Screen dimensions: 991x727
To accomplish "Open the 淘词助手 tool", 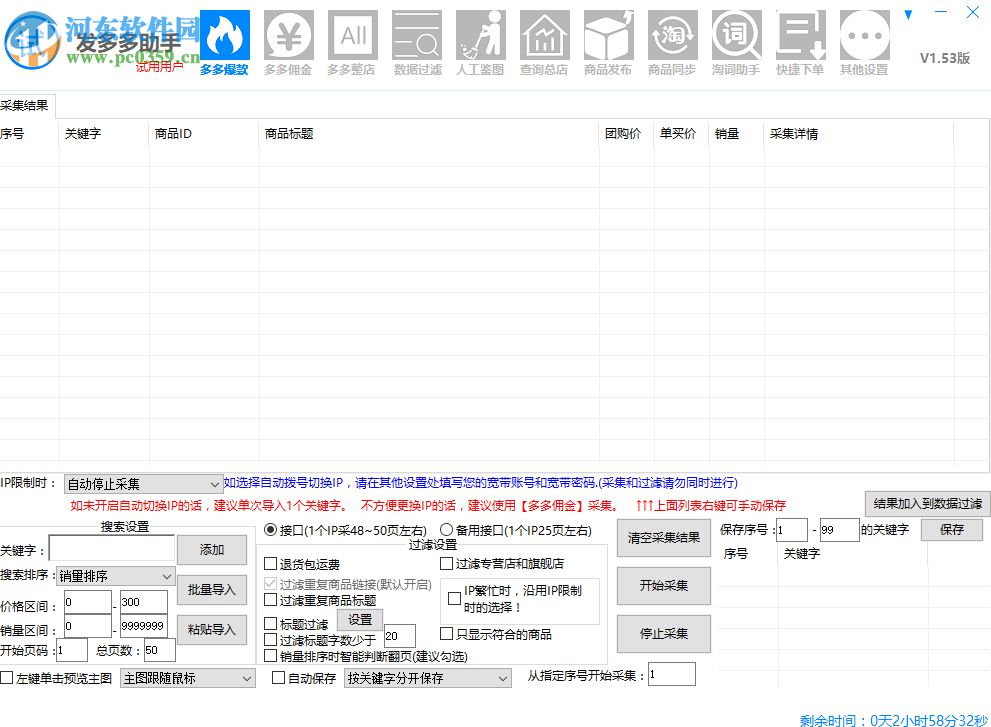I will (x=736, y=40).
